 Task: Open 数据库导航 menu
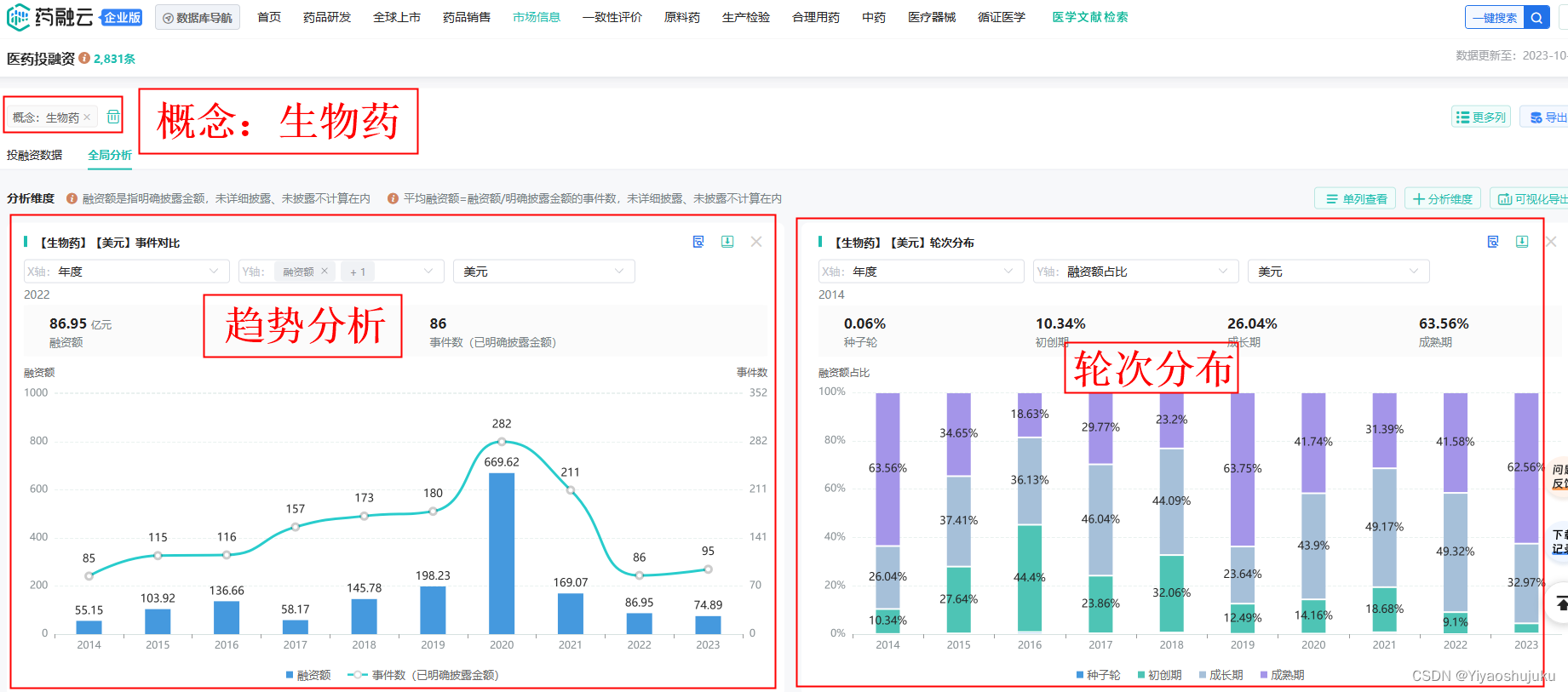tap(198, 18)
